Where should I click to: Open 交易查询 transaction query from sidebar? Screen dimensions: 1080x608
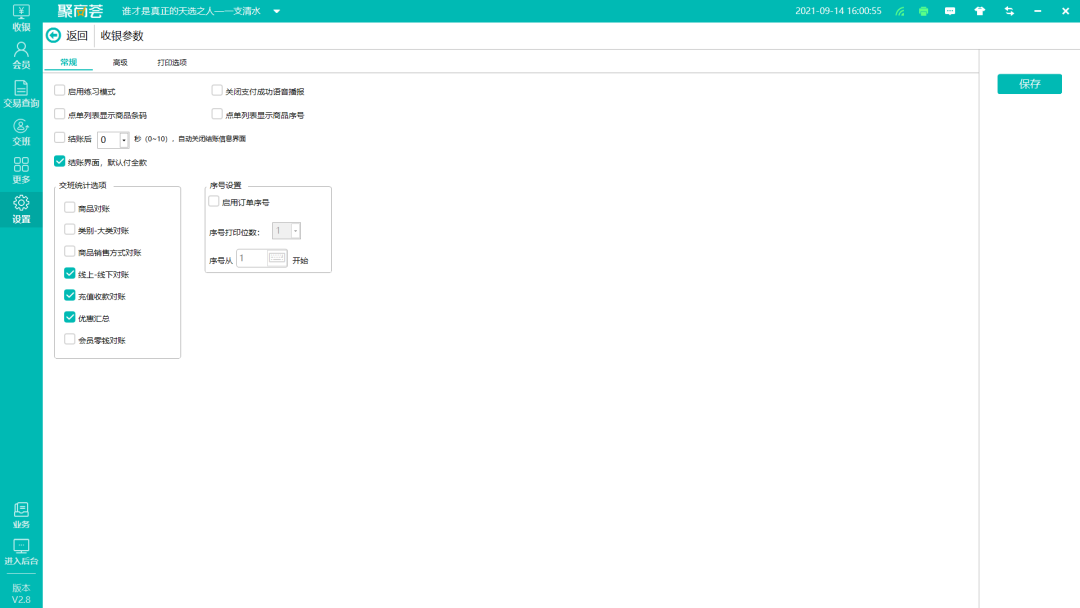tap(20, 94)
